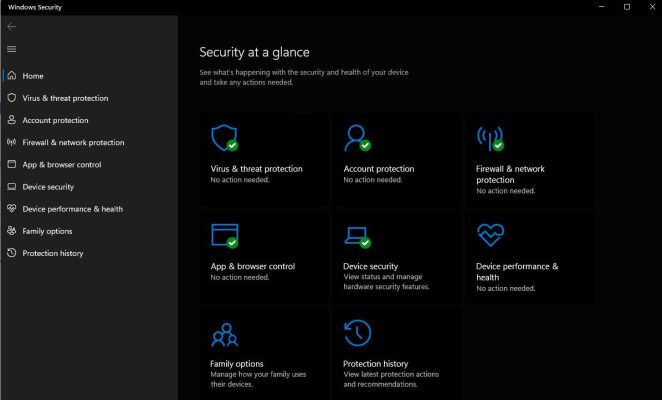
Task: Open the Protection history clock tile icon
Action: tap(356, 333)
